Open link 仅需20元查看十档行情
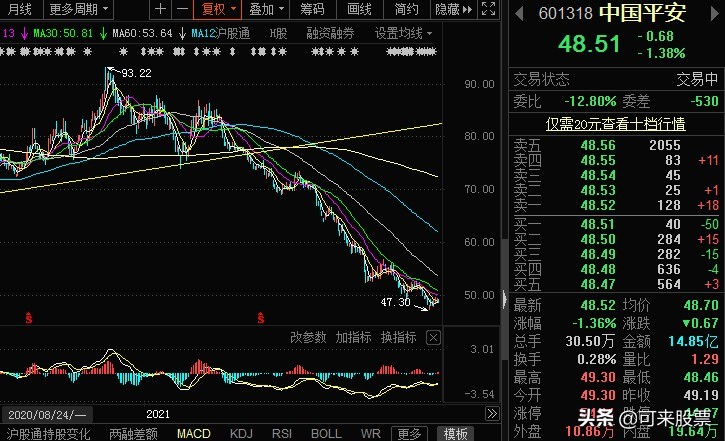This screenshot has height=441, width=725. 615,124
